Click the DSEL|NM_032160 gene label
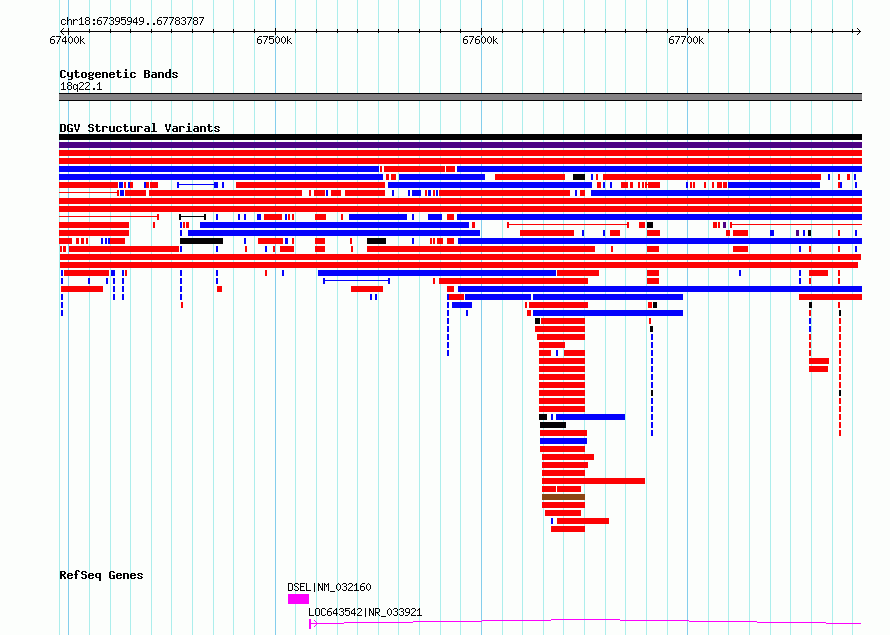The width and height of the screenshot is (890, 635). coord(329,587)
